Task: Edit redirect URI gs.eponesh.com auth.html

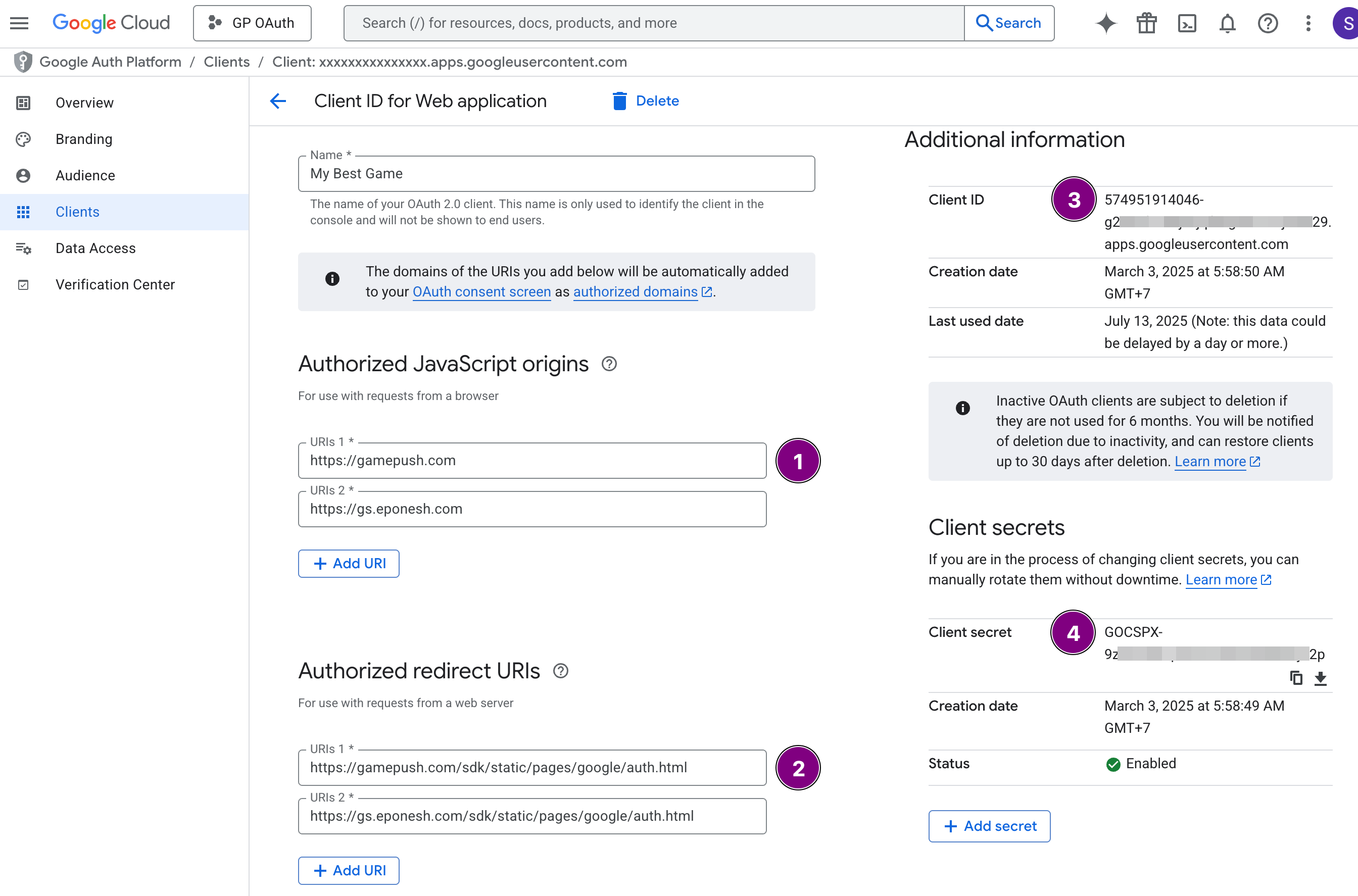Action: (x=532, y=816)
